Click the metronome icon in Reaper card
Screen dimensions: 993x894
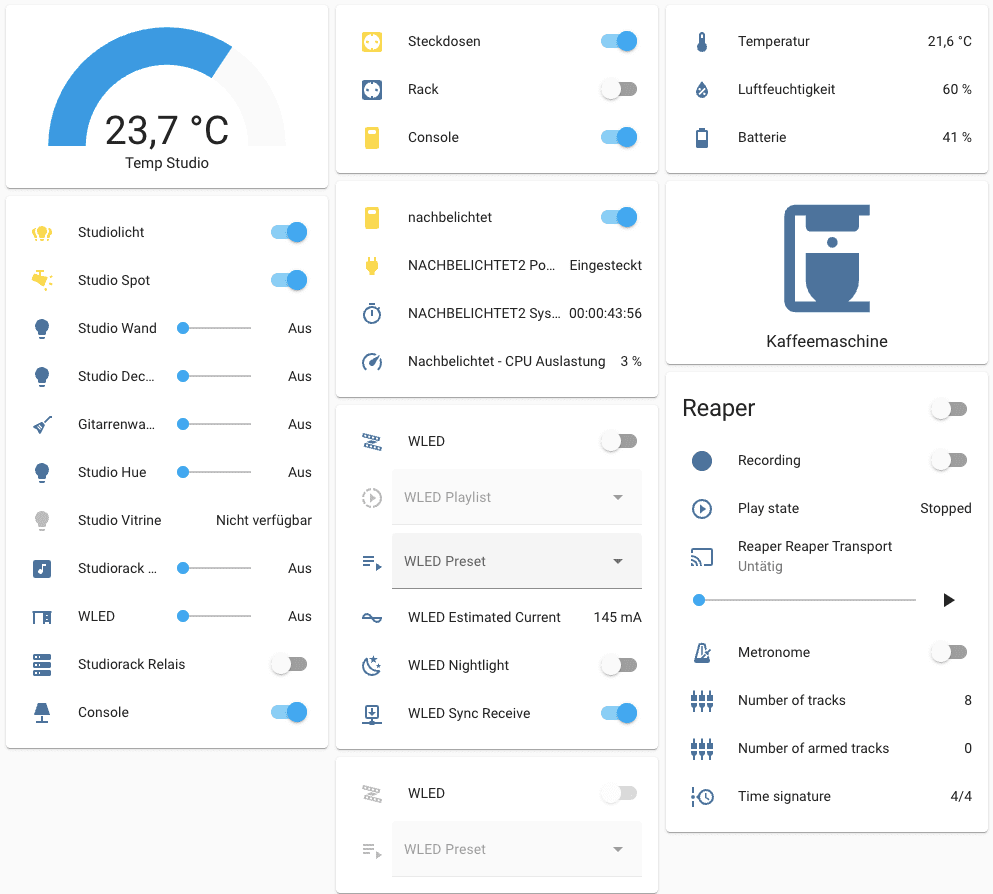click(x=702, y=653)
